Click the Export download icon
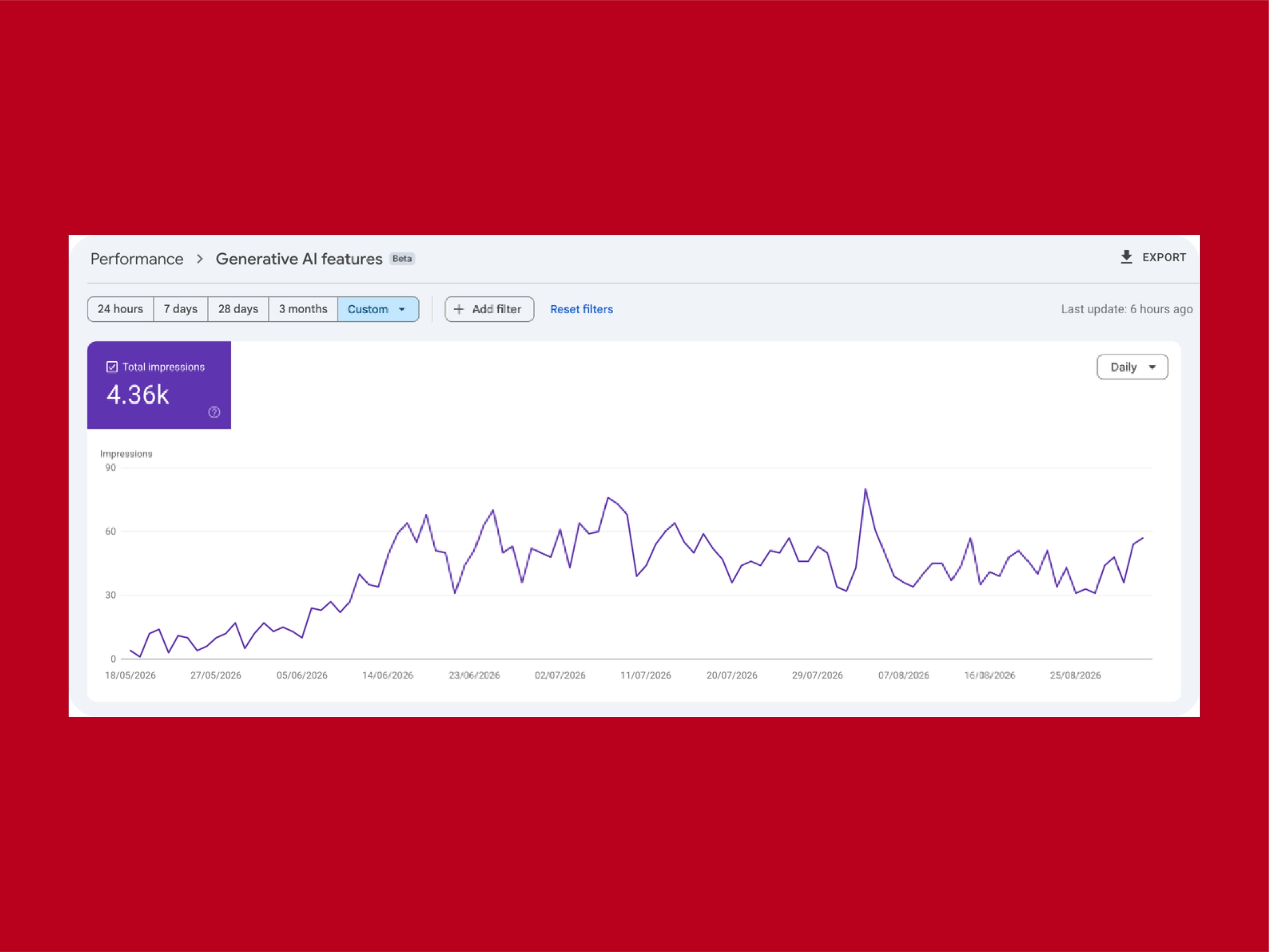 point(1126,257)
